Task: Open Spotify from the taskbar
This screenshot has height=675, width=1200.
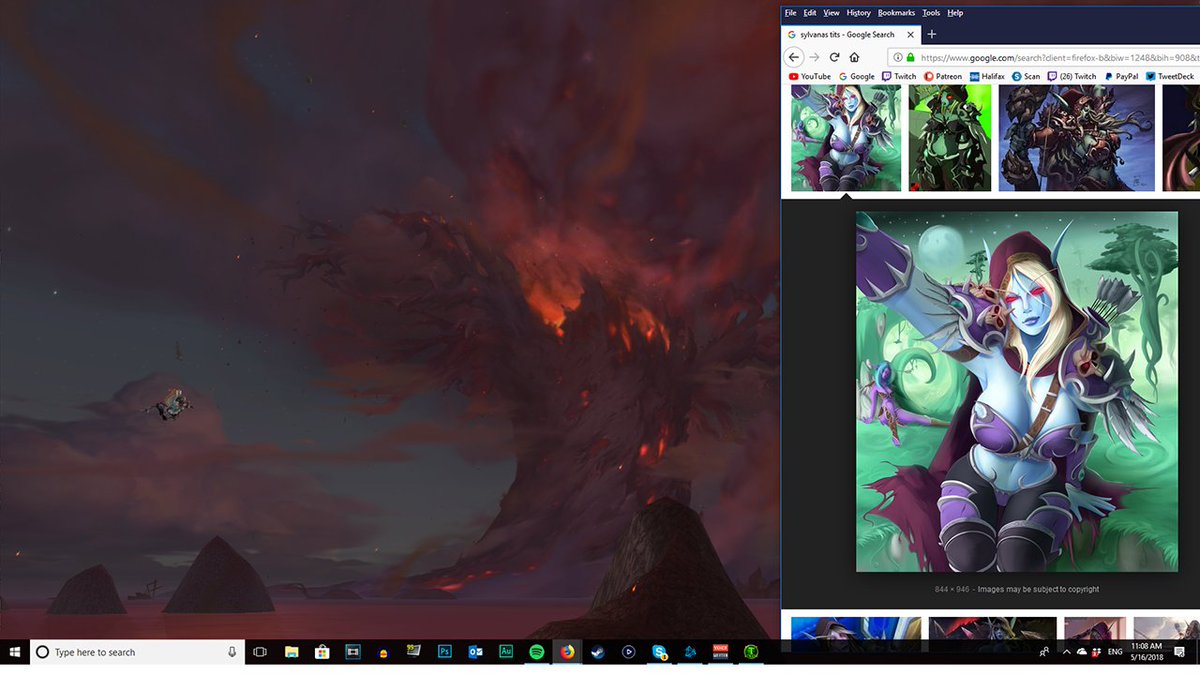Action: pyautogui.click(x=537, y=652)
